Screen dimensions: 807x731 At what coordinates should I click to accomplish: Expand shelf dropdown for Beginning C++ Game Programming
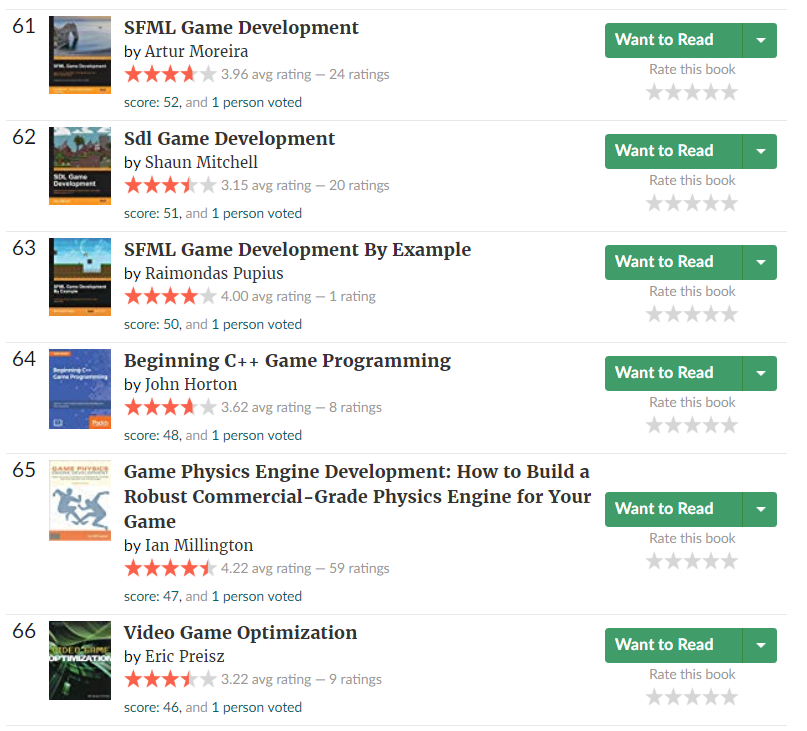coord(760,373)
